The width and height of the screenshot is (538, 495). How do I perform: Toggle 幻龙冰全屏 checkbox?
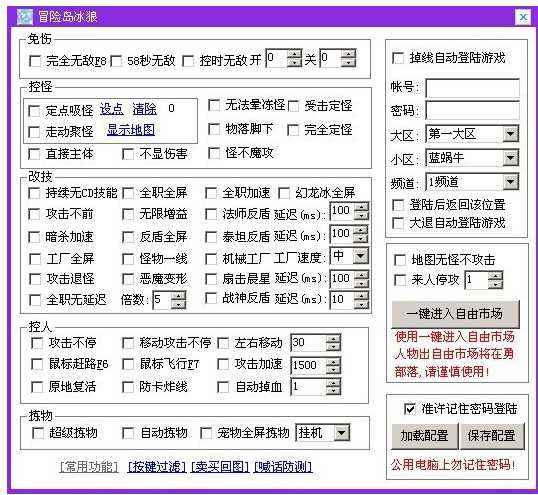[284, 193]
